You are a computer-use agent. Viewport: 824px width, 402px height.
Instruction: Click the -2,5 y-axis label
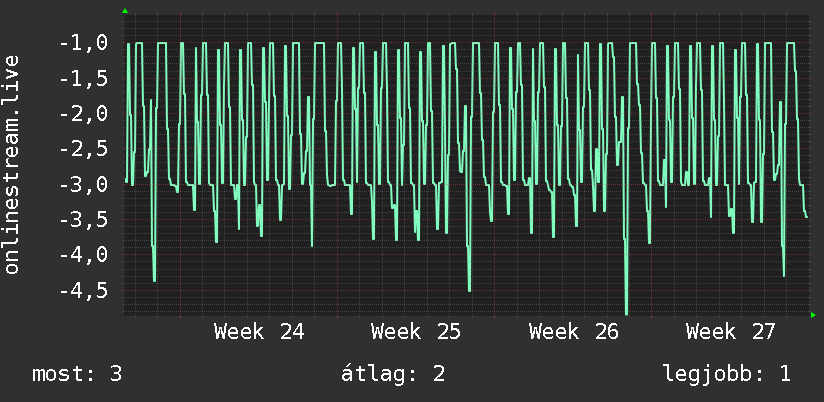pos(84,149)
